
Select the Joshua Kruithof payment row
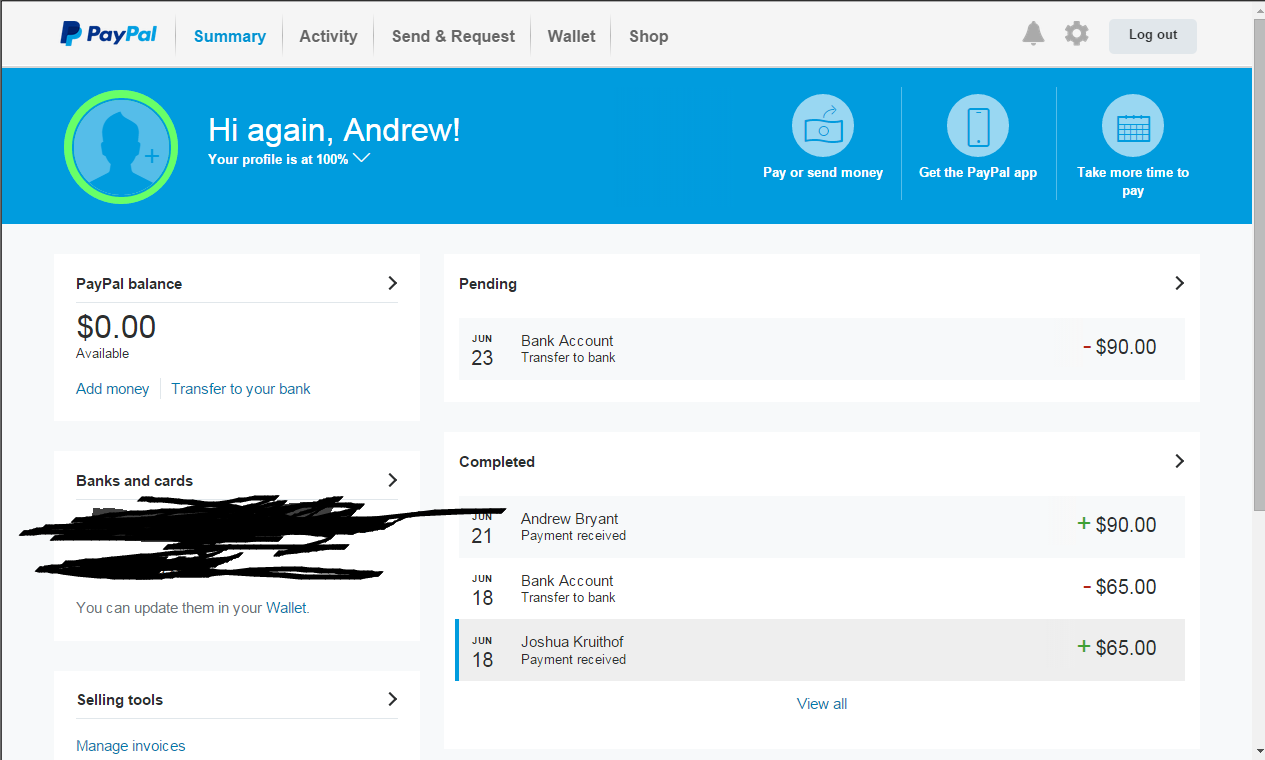point(820,650)
